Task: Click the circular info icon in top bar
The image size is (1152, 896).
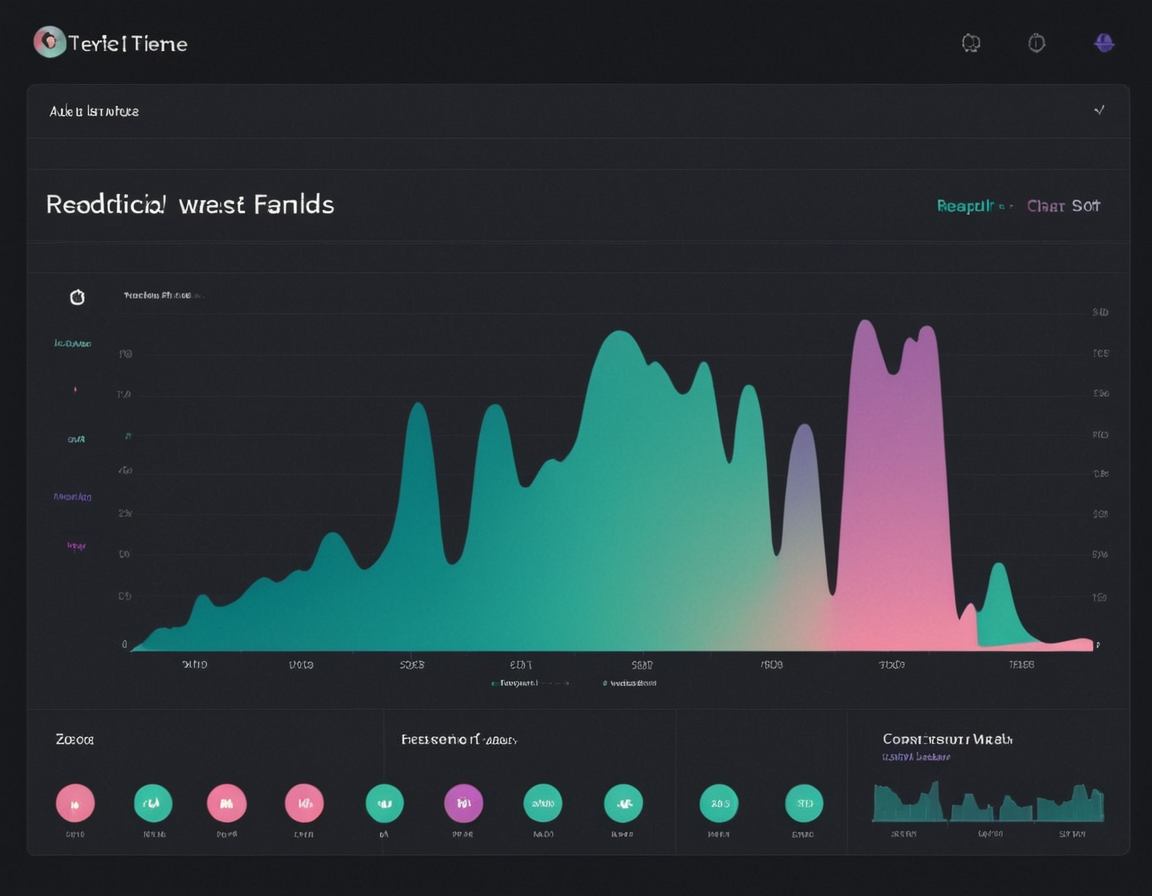Action: point(1036,43)
